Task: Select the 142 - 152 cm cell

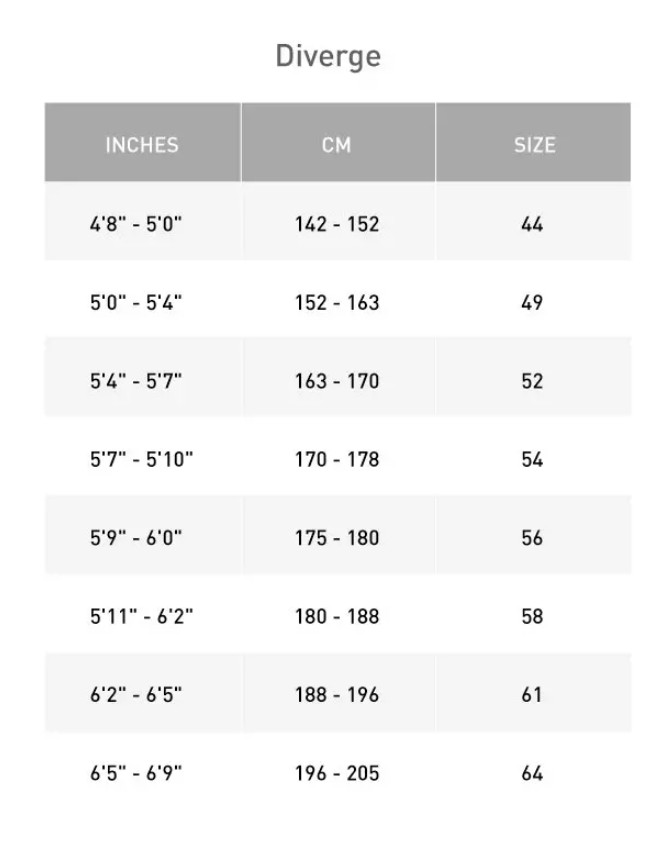Action: click(x=337, y=224)
